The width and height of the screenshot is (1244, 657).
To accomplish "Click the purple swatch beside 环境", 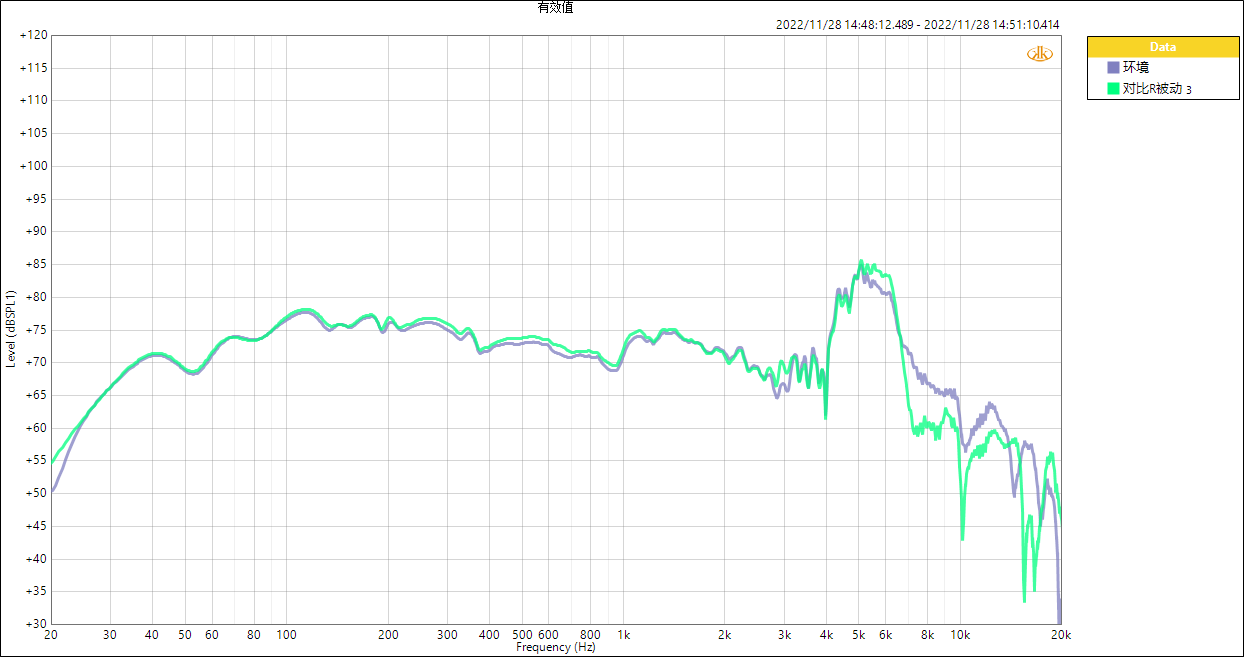I will point(1113,68).
